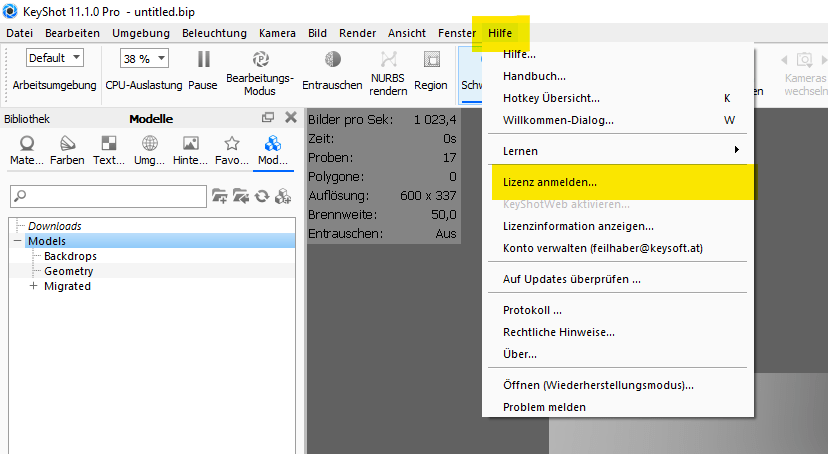
Task: Open the Kamera menu
Action: click(277, 33)
